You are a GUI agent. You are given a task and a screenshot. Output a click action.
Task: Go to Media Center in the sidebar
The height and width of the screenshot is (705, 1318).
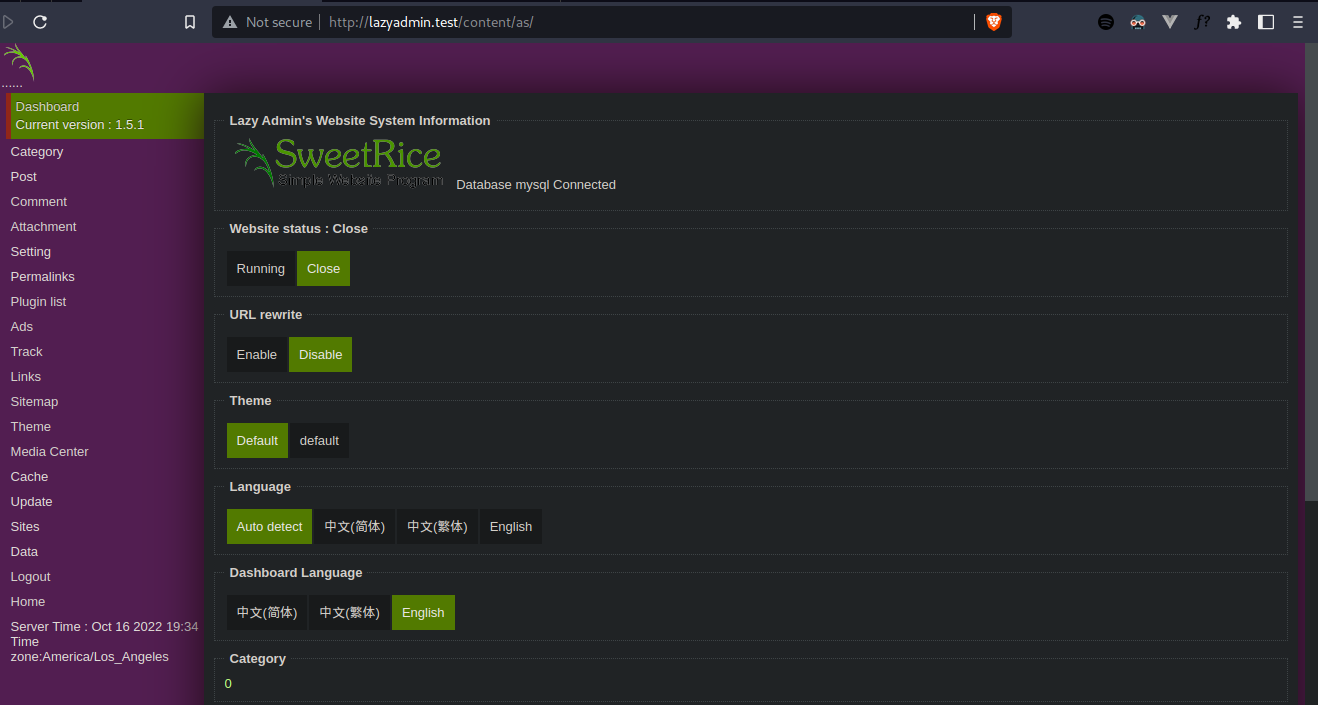[x=49, y=452]
